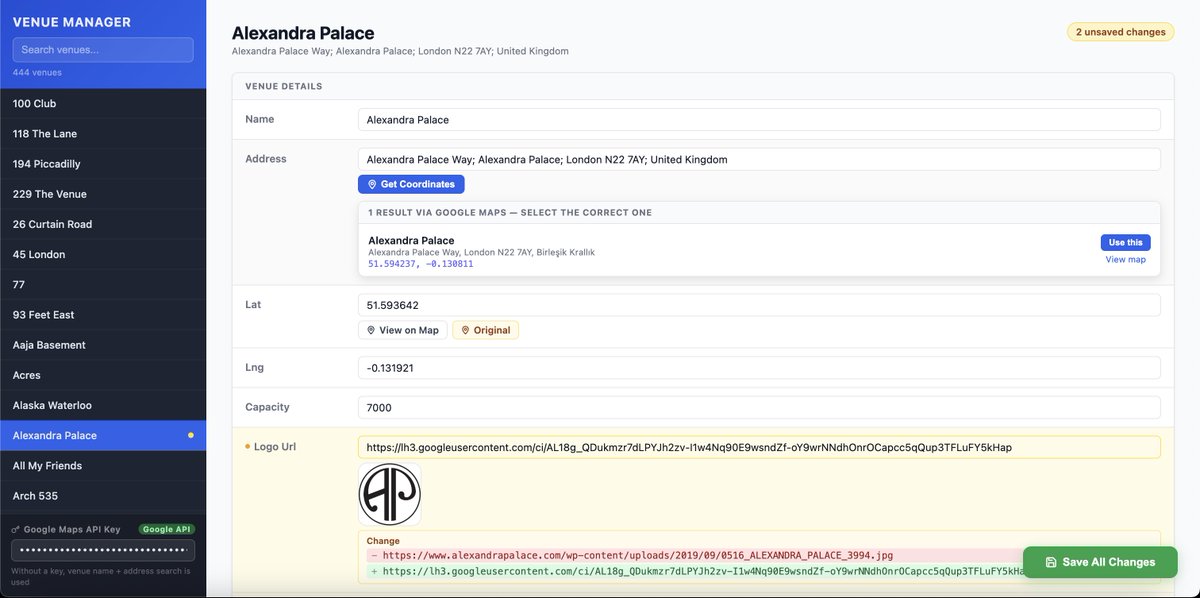
Task: Click the key icon beside Google Maps API Key
Action: click(16, 530)
